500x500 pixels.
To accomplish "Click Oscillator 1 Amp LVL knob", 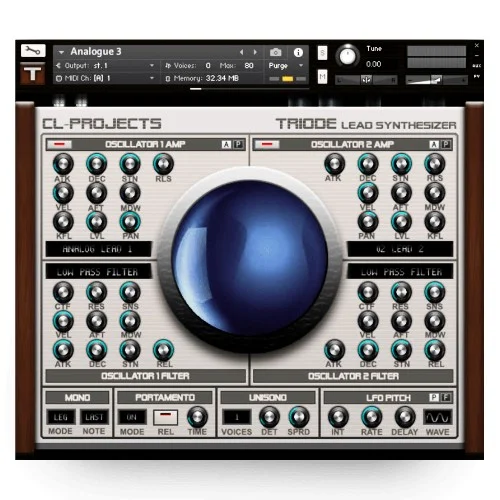I will click(96, 222).
